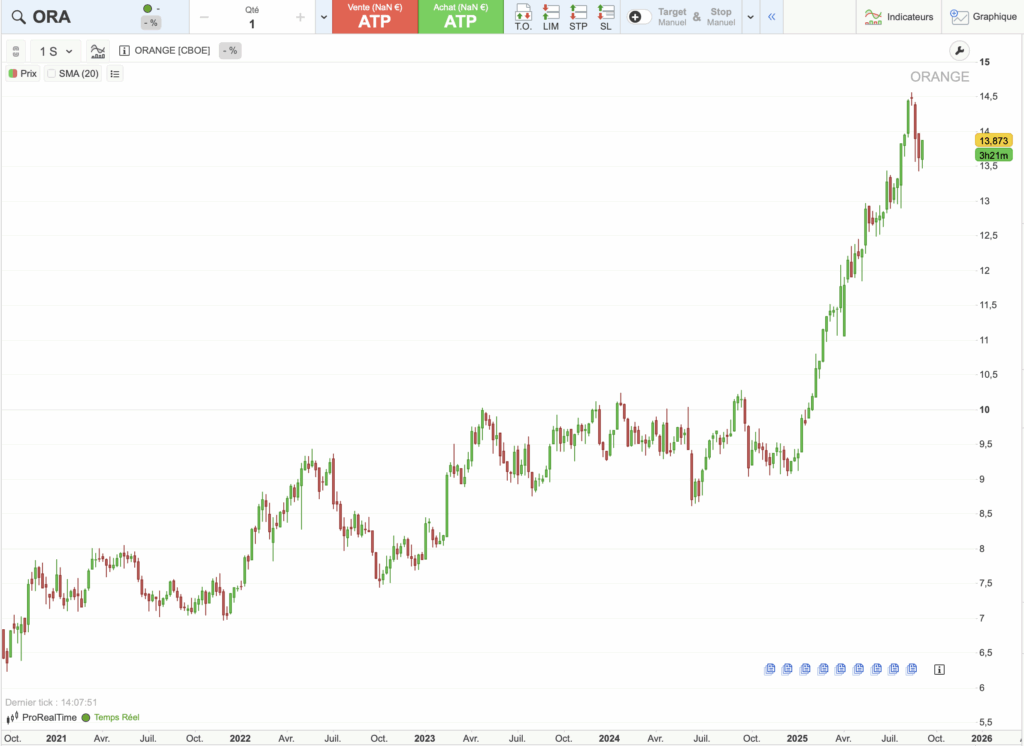
Task: Click the green Achat ATP button
Action: 461,17
